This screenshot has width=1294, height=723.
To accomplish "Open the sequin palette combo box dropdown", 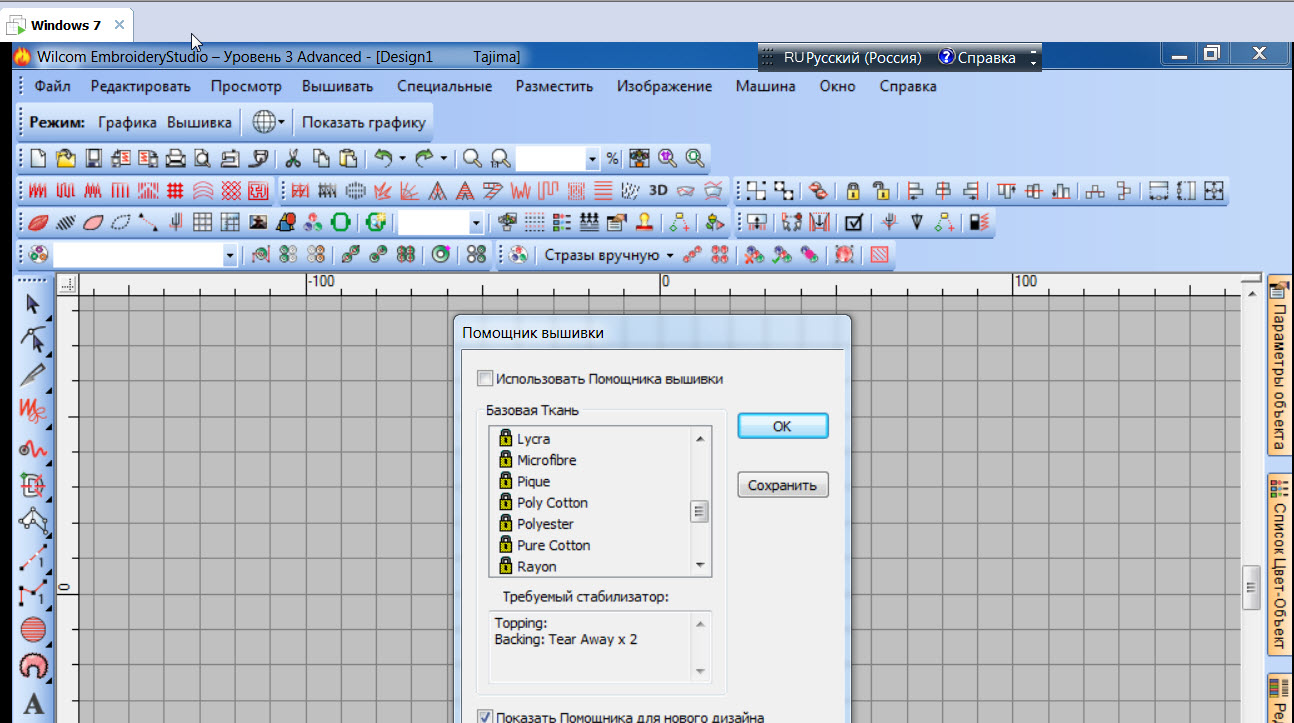I will 230,255.
